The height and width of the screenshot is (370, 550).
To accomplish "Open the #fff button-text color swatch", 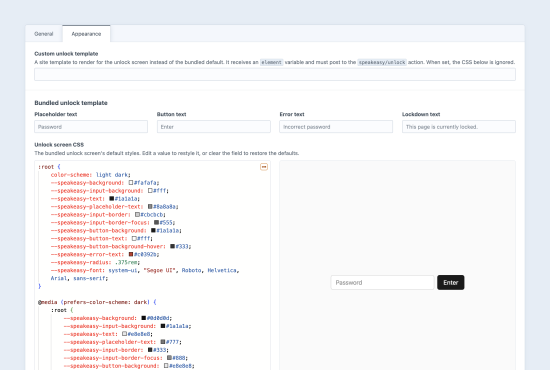I will [x=134, y=238].
